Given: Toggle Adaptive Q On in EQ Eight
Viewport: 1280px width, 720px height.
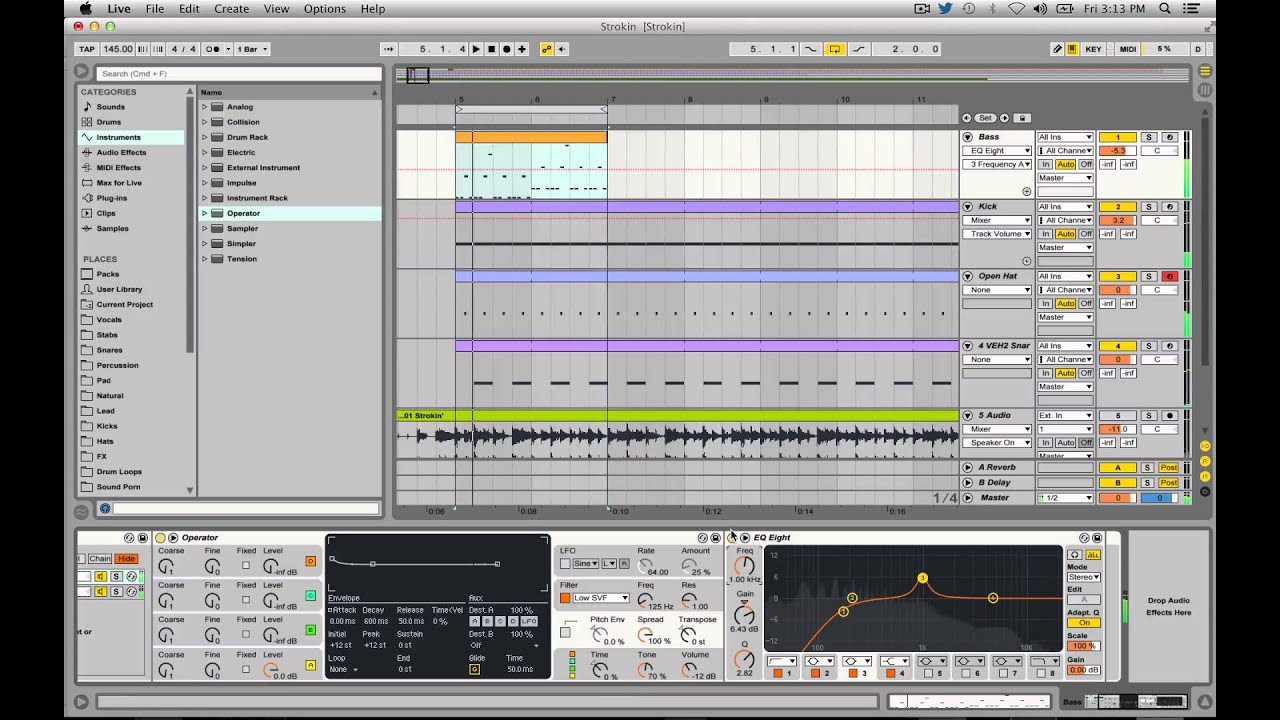Looking at the screenshot, I should click(1083, 622).
